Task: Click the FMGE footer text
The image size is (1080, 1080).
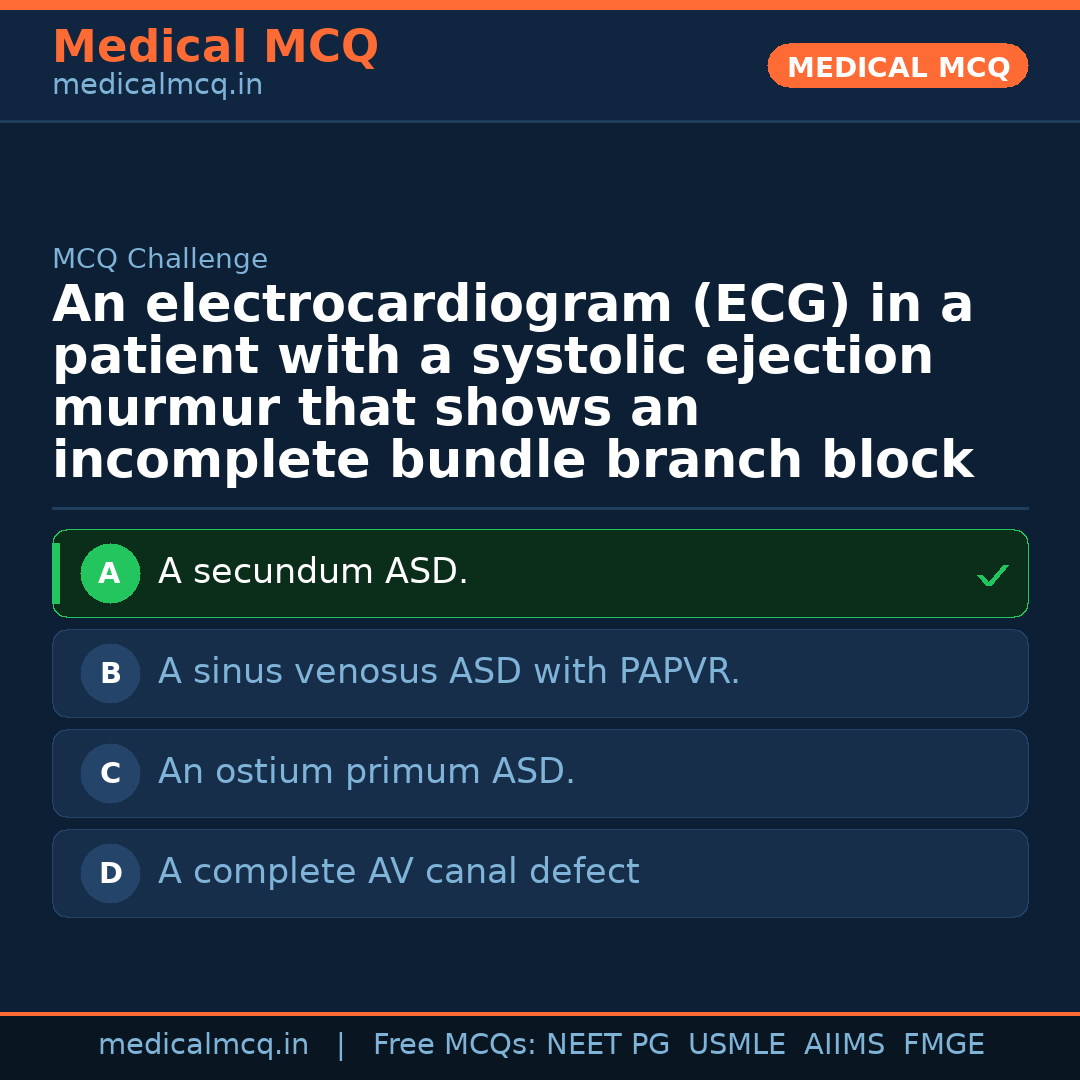Action: coord(943,1045)
